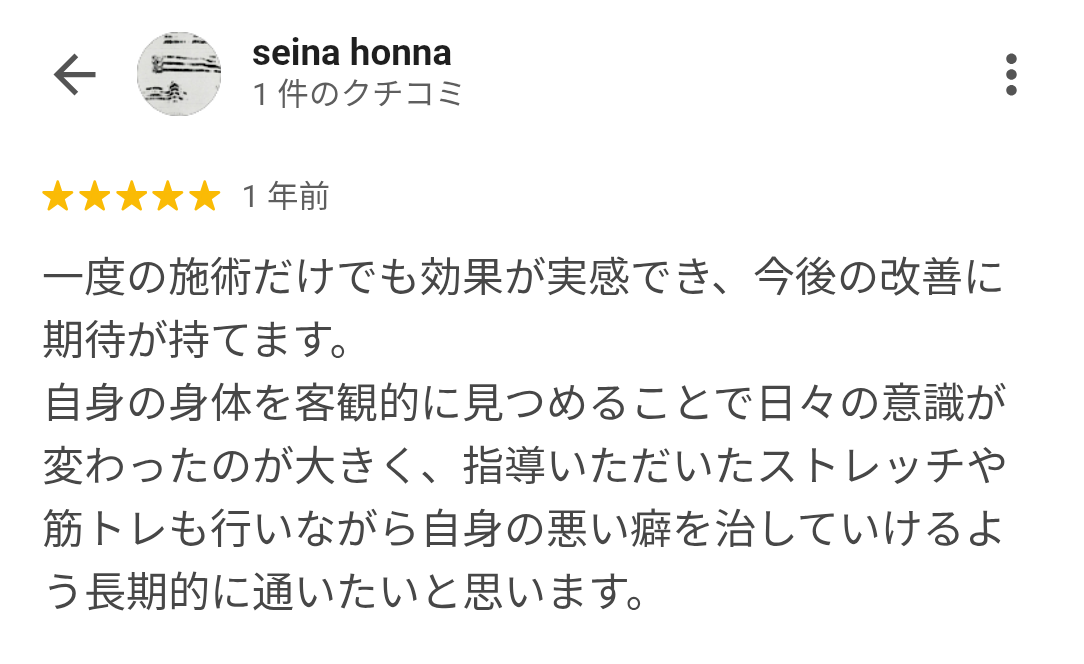Viewport: 1084px width, 664px height.
Task: Tap the second yellow rating star
Action: 95,197
